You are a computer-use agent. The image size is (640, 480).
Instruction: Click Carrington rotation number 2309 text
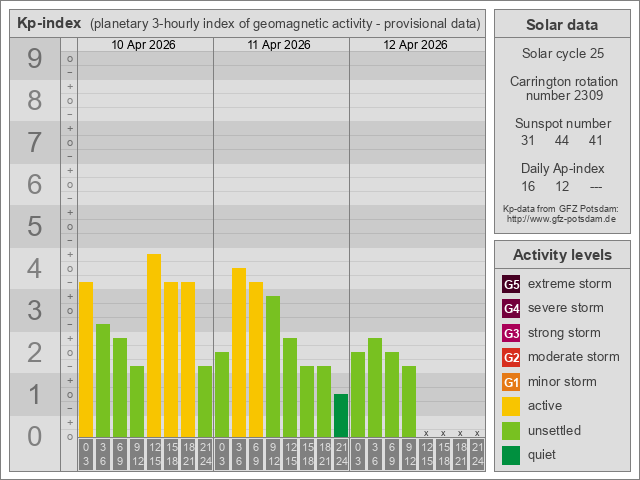click(x=561, y=88)
